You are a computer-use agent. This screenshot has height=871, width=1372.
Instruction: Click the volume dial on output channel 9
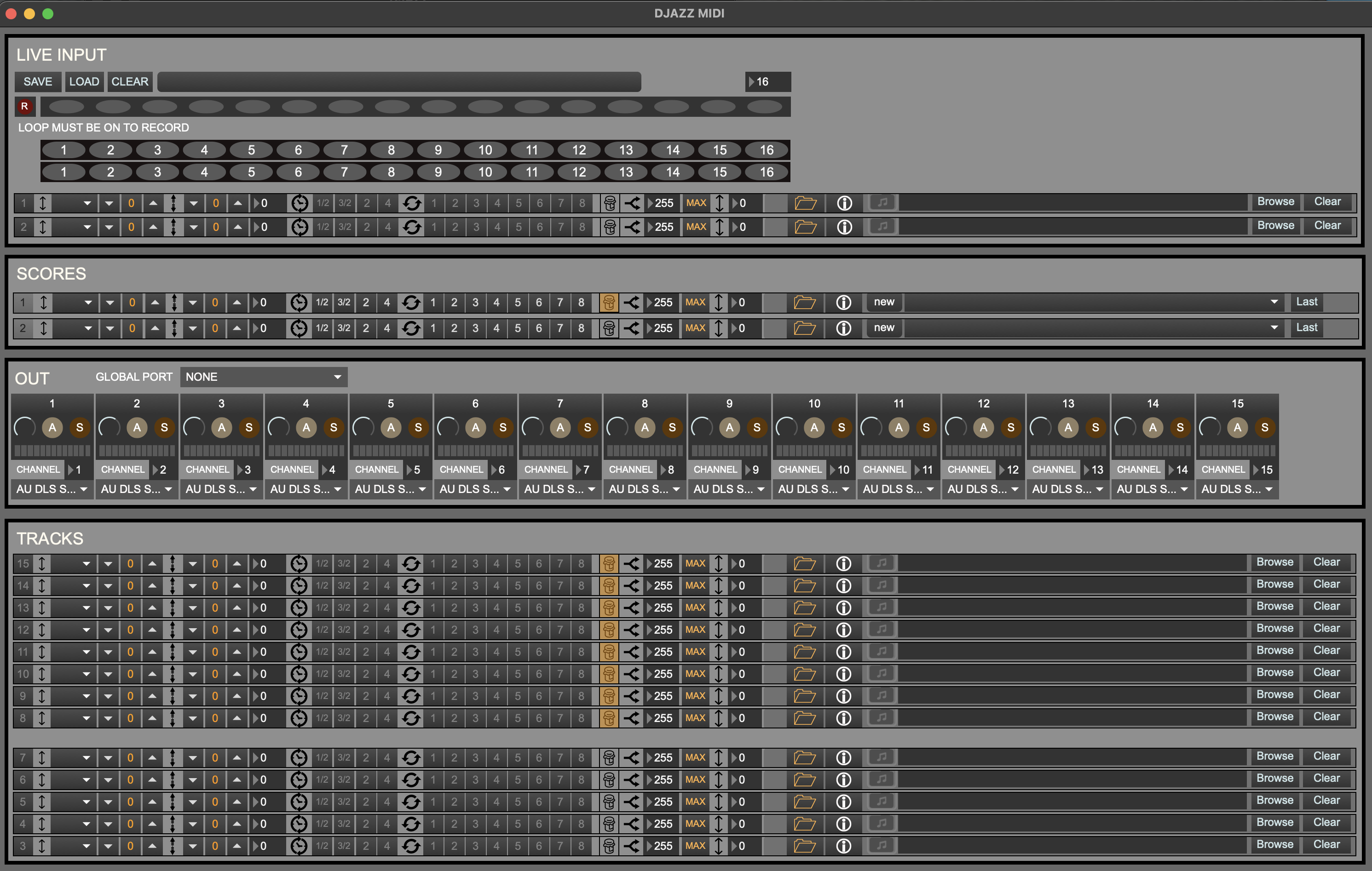[702, 427]
